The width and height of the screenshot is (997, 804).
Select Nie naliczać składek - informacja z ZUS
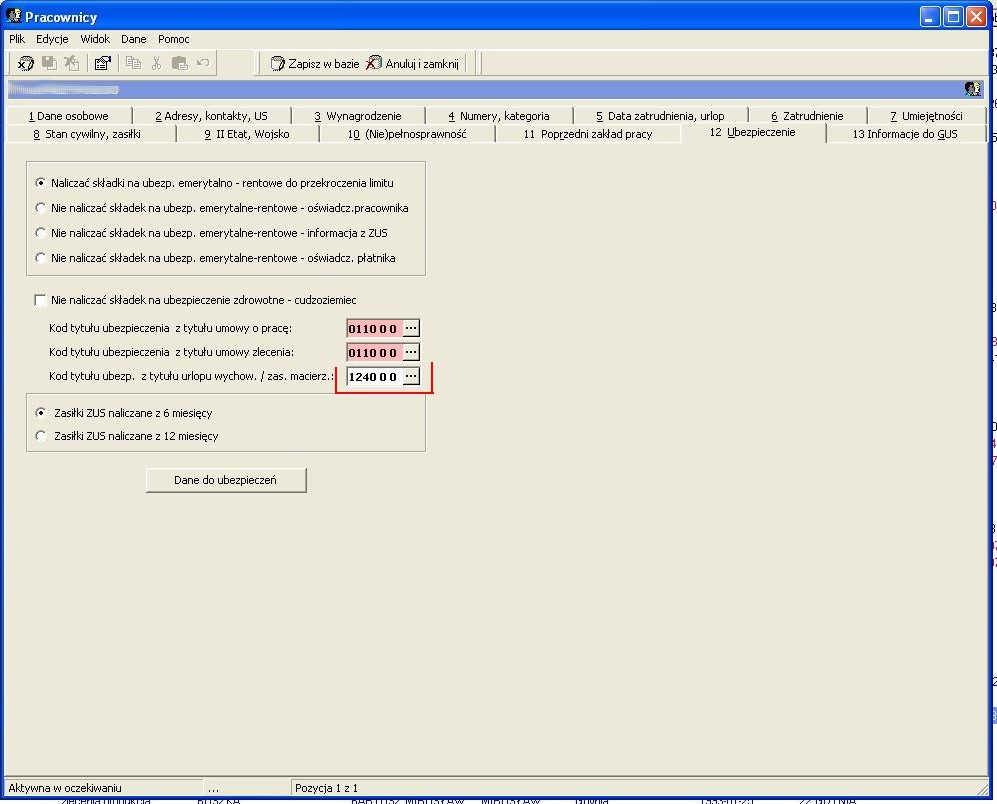pyautogui.click(x=212, y=233)
